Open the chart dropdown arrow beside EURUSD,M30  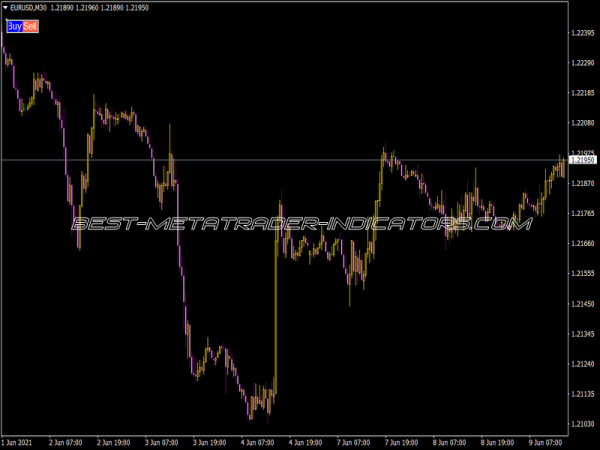coord(5,9)
